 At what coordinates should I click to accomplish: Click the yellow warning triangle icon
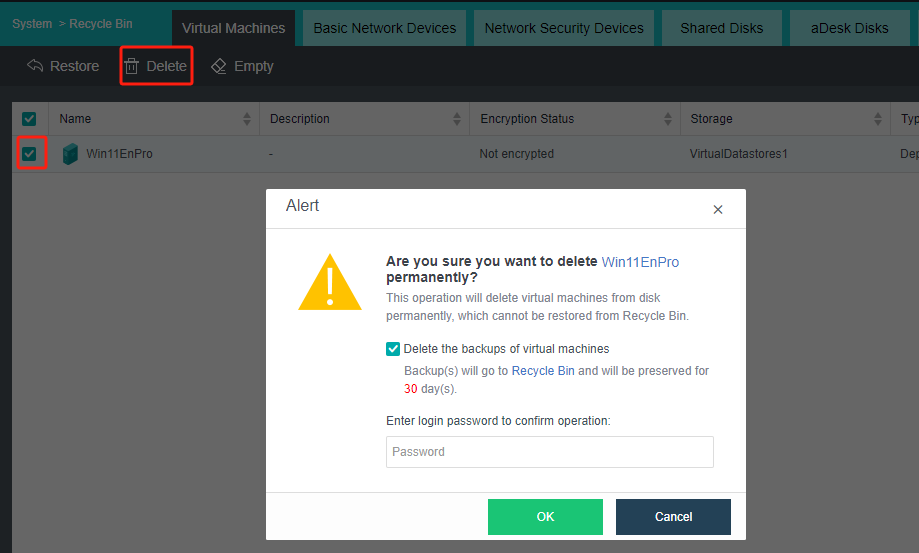click(330, 282)
